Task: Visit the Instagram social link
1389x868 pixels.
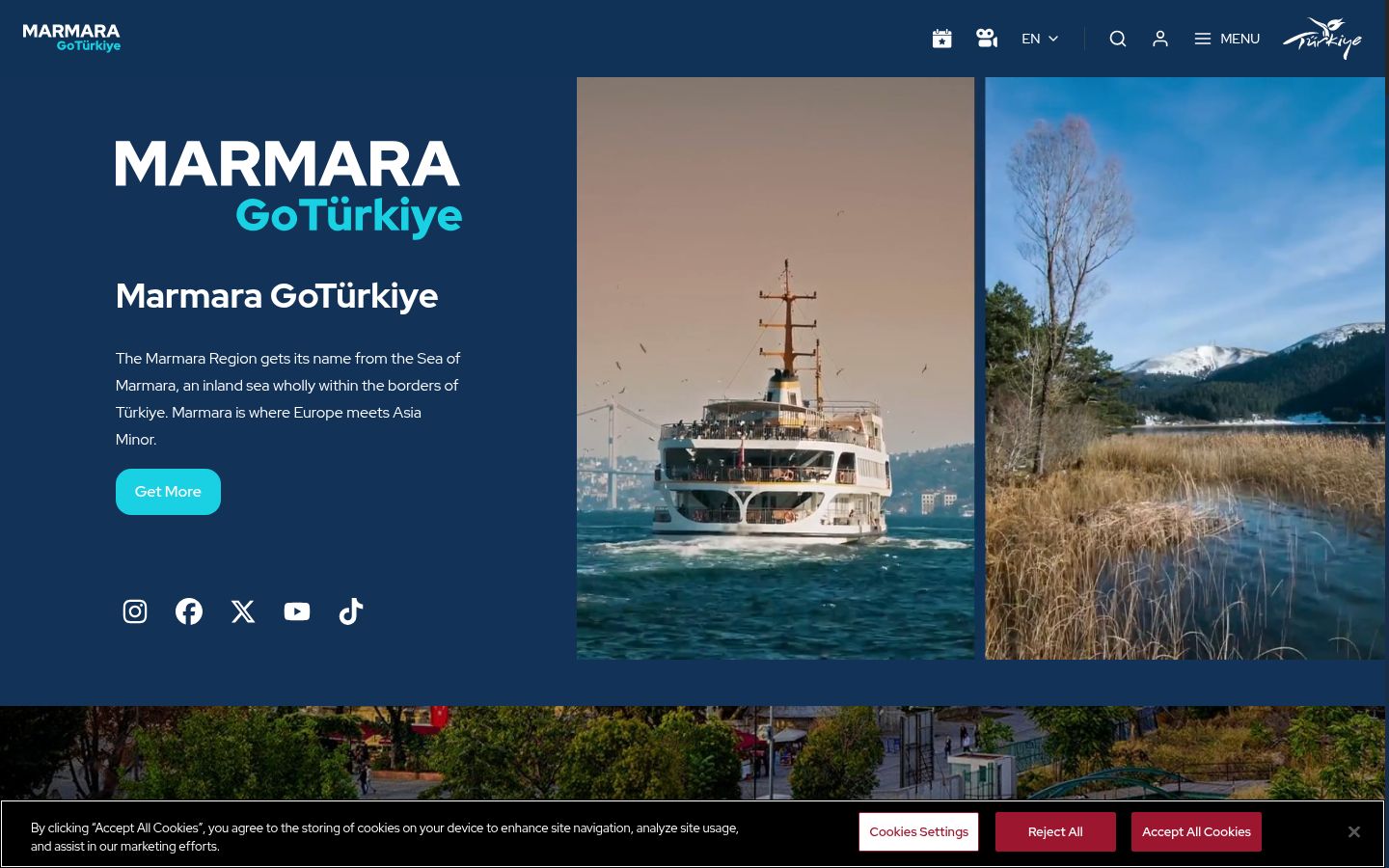Action: [x=135, y=611]
